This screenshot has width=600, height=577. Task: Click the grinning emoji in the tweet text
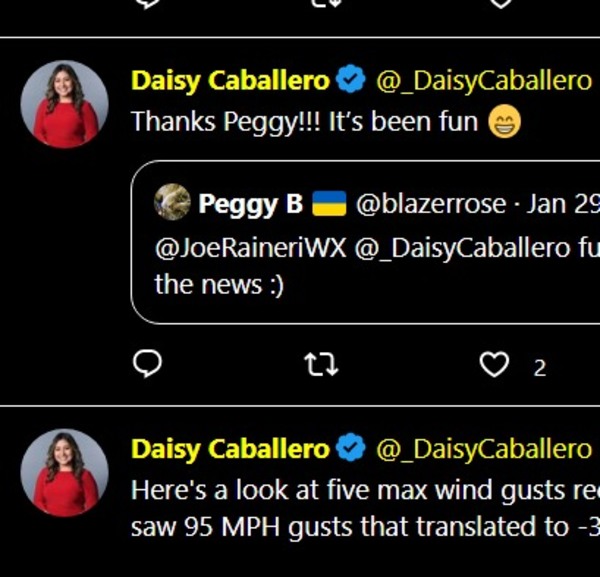pos(504,122)
